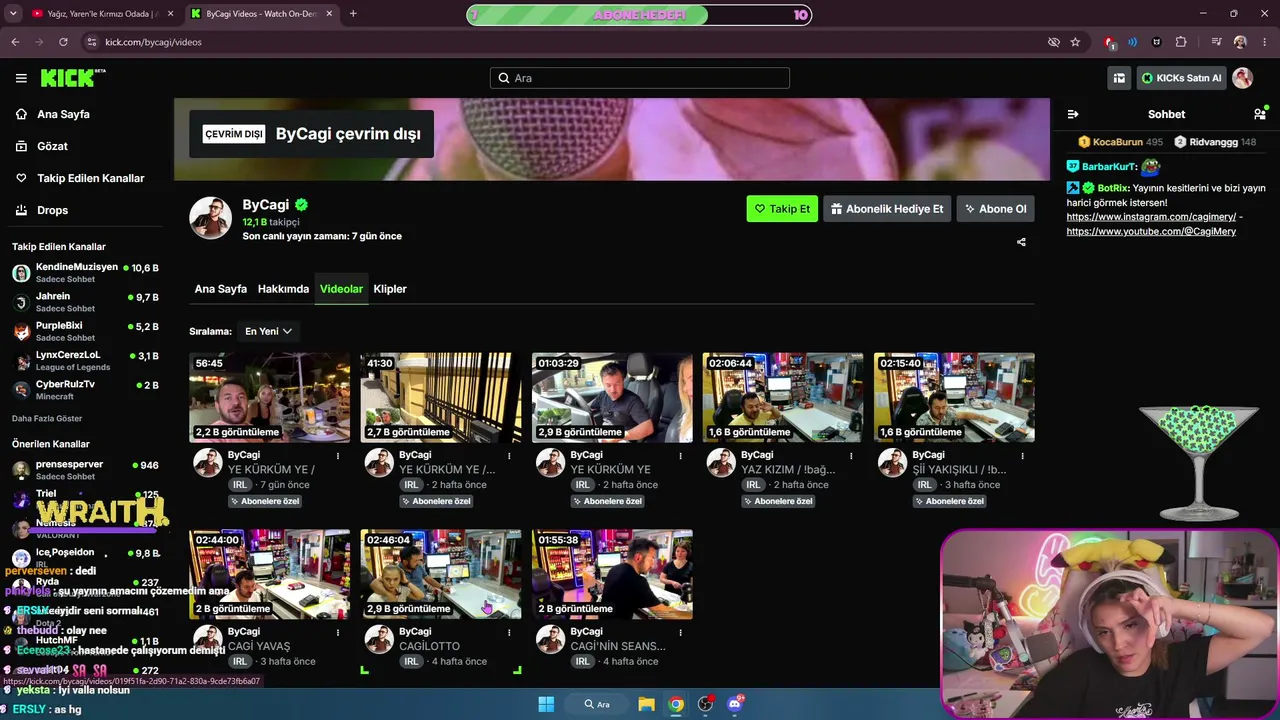Viewport: 1280px width, 720px height.
Task: Play the 01:03:29 video thumbnail
Action: coord(612,397)
